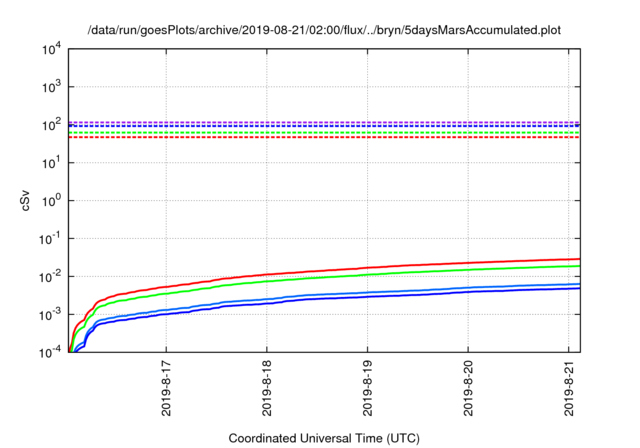The width and height of the screenshot is (640, 448).
Task: Click the solid light blue dose curve
Action: click(367, 293)
